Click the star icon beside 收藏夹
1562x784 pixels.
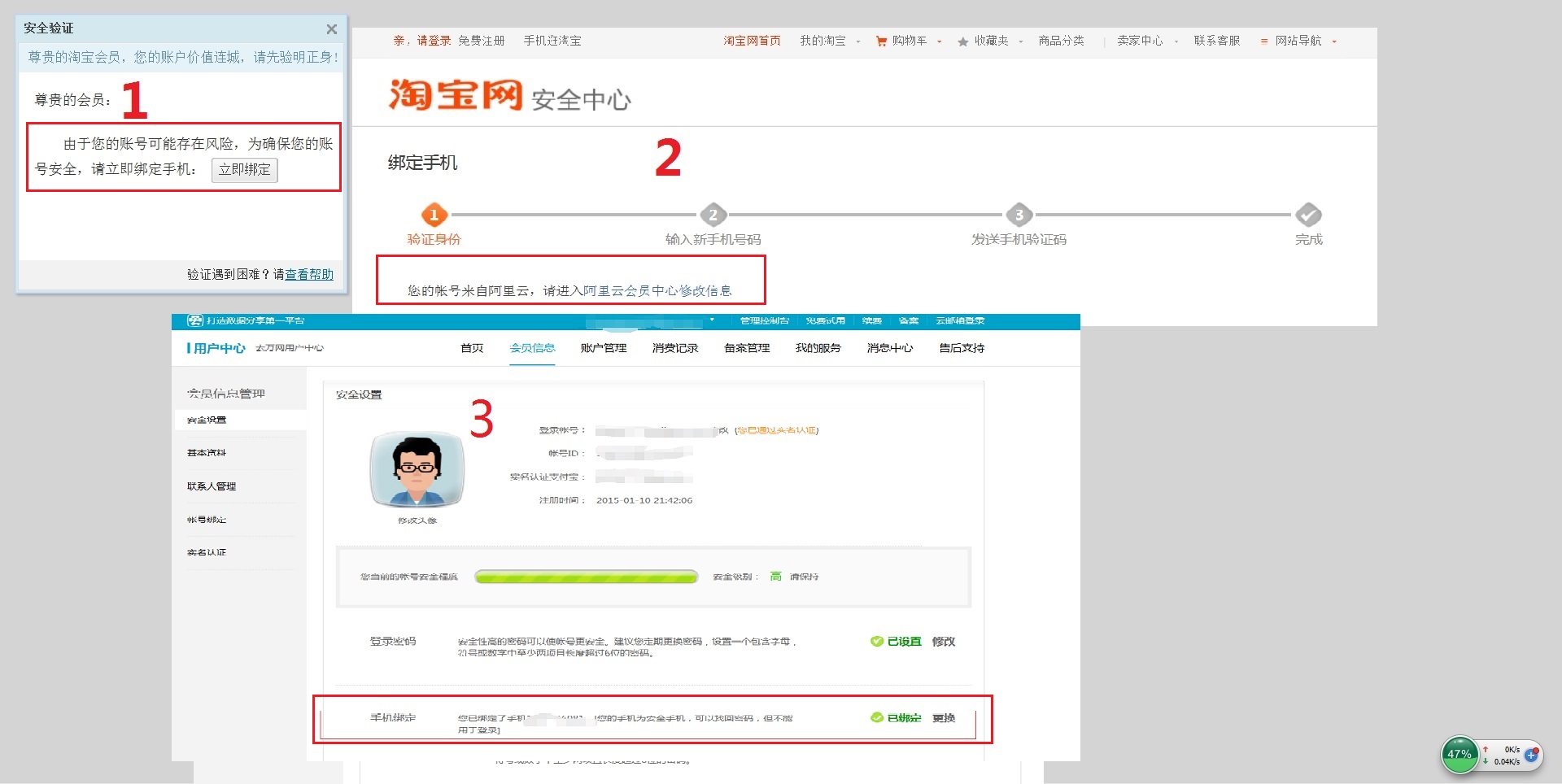click(x=962, y=40)
